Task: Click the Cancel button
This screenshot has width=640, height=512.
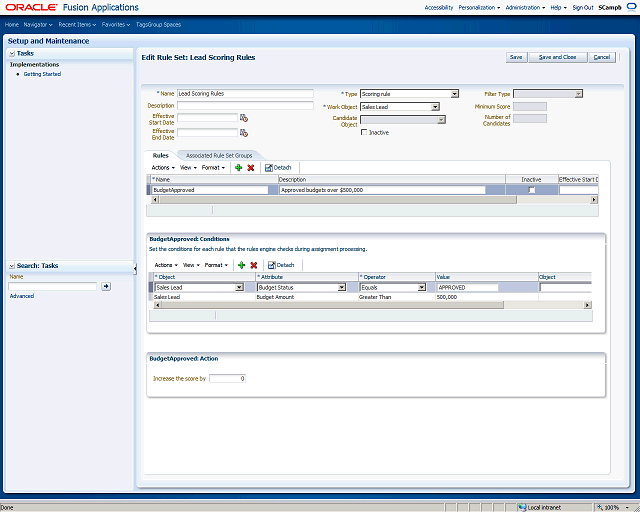Action: pyautogui.click(x=602, y=57)
